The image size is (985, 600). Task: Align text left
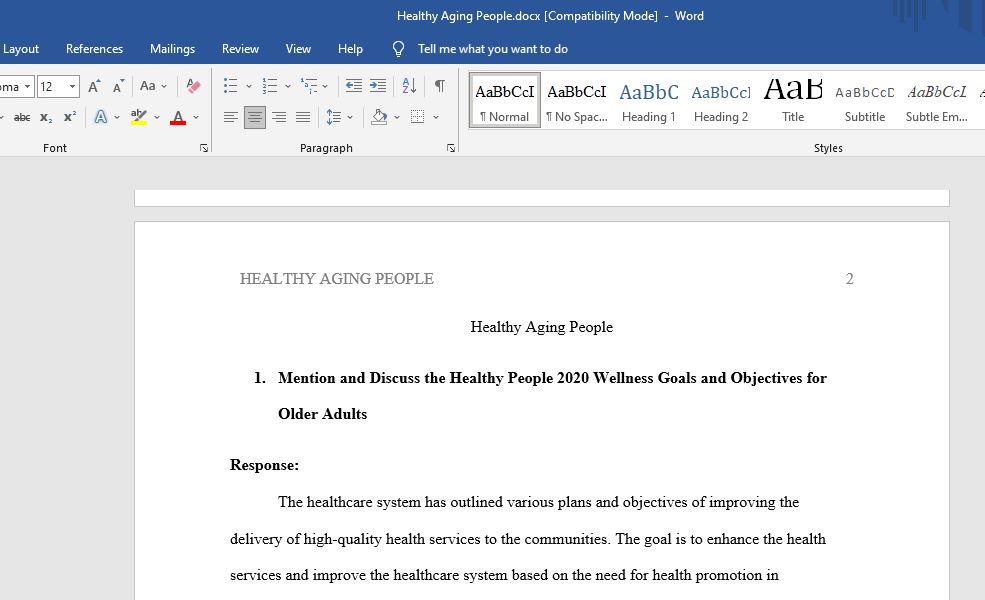231,117
